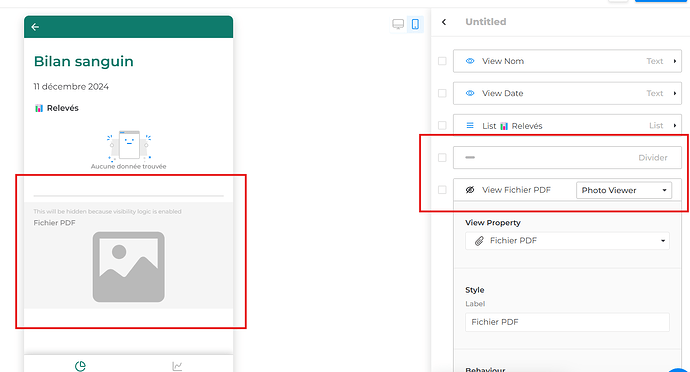Click the back arrow in green app header
690x372 pixels.
(x=35, y=27)
